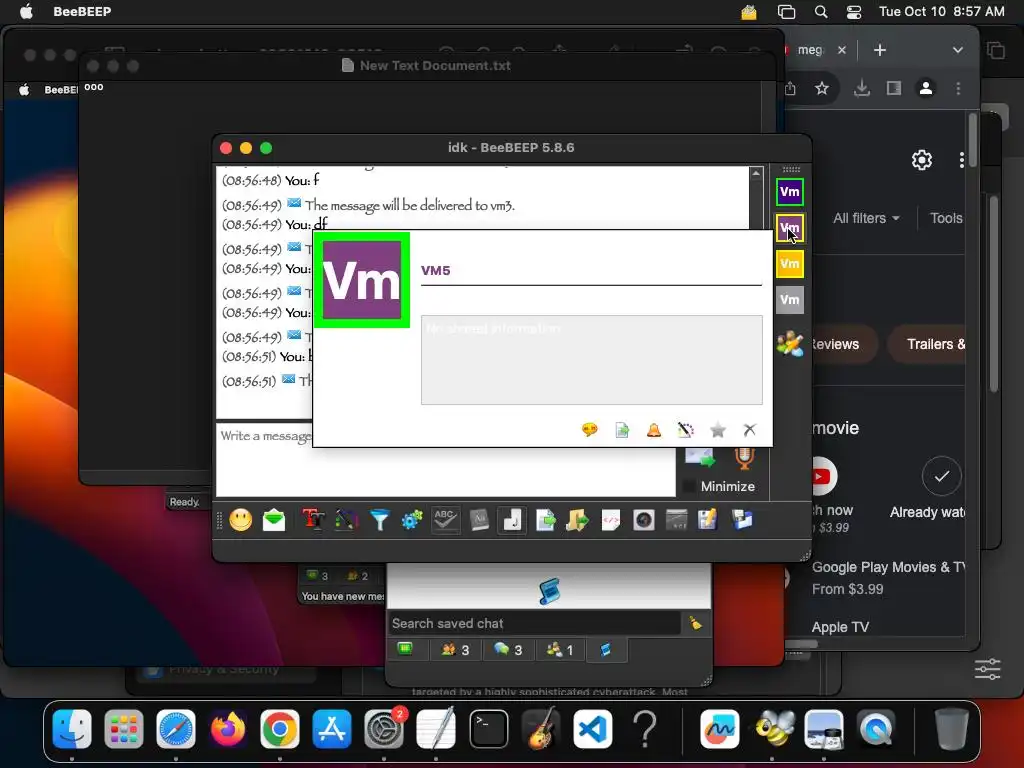Select the yellow Vm user avatar
The height and width of the screenshot is (768, 1024).
point(790,264)
